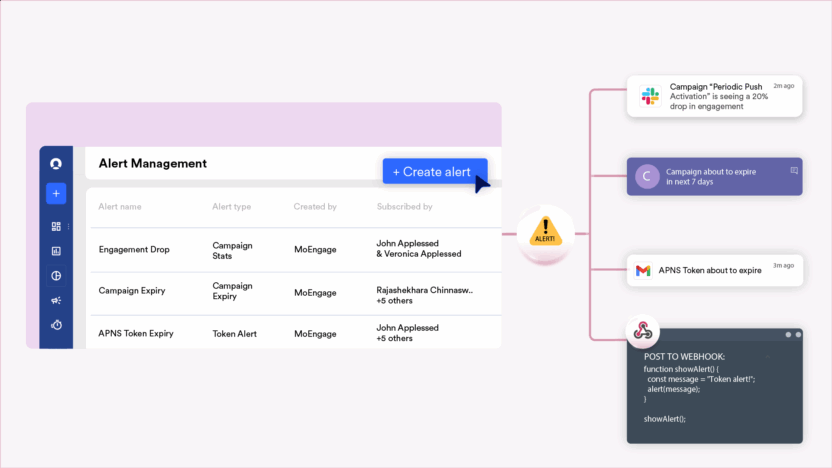
Task: Click the chat icon on purple expiry card
Action: [x=794, y=171]
